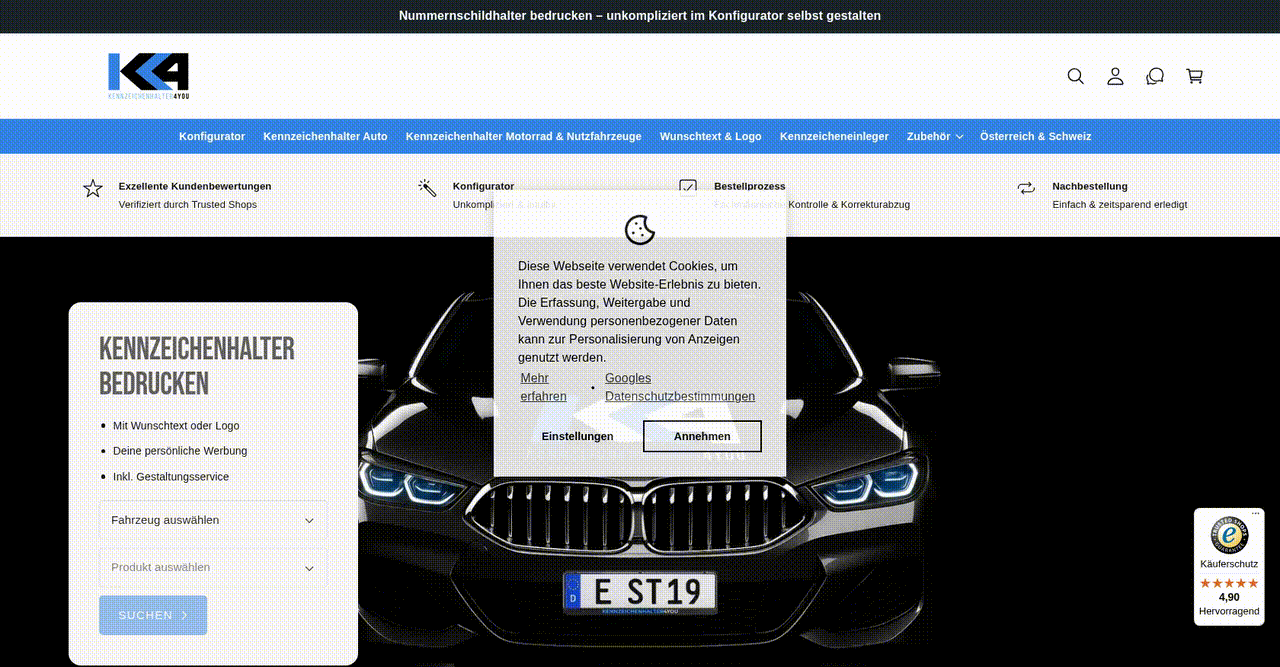The image size is (1280, 667).
Task: Open Wunschtext & Logo menu item
Action: pyautogui.click(x=710, y=136)
